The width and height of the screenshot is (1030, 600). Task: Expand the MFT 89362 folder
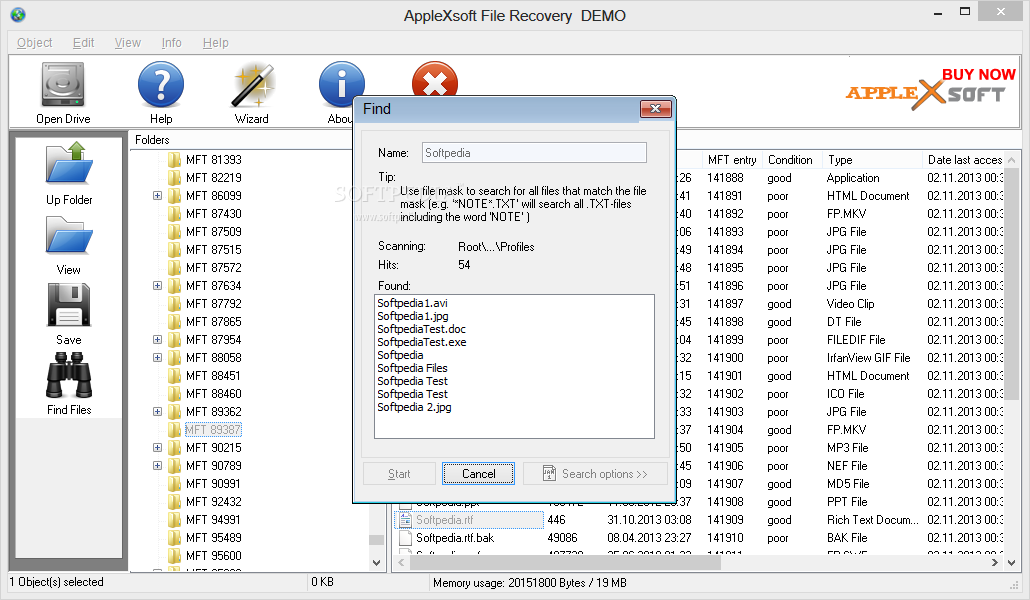tap(157, 411)
